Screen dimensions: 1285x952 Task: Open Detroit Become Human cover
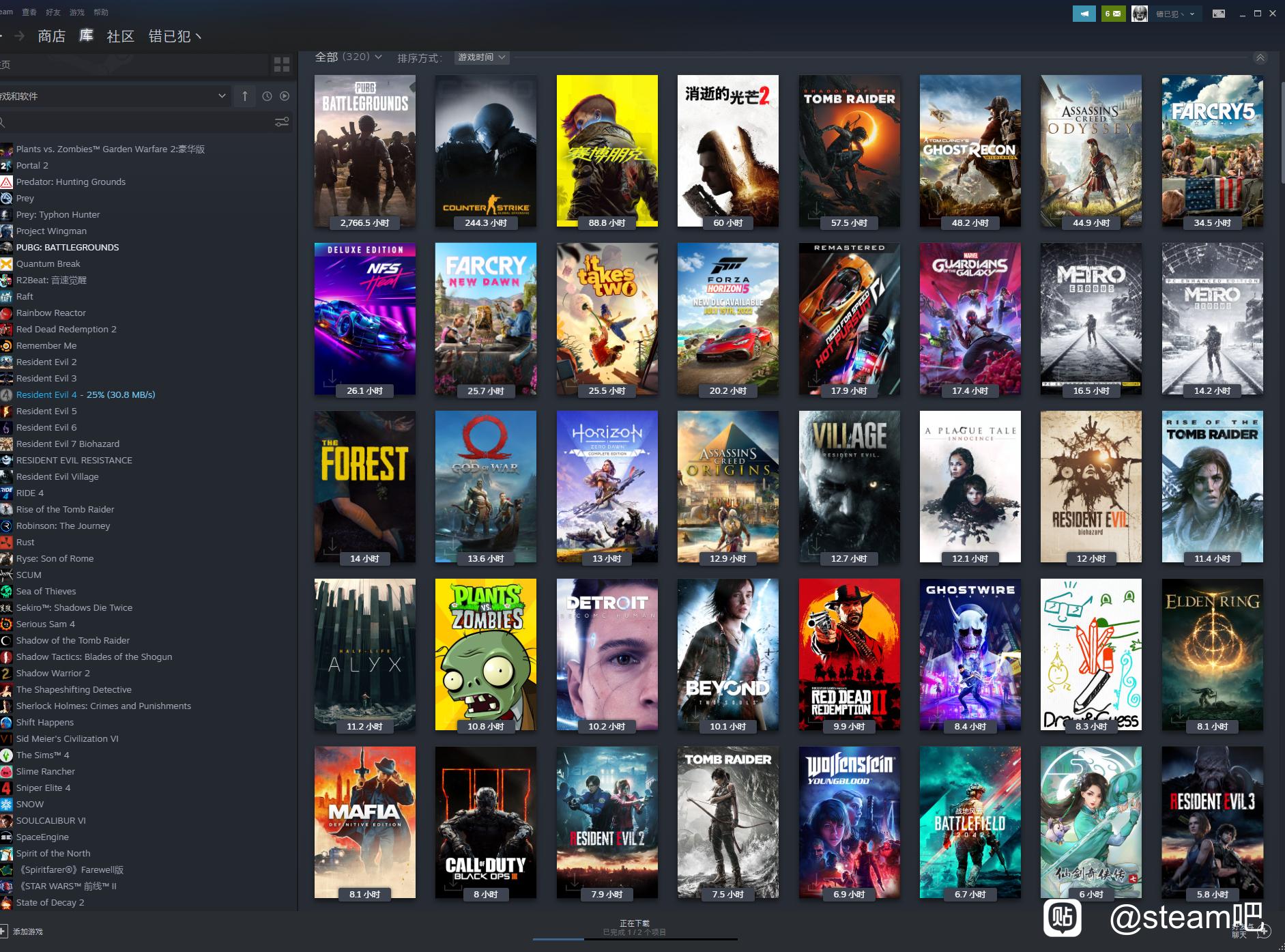tap(607, 654)
